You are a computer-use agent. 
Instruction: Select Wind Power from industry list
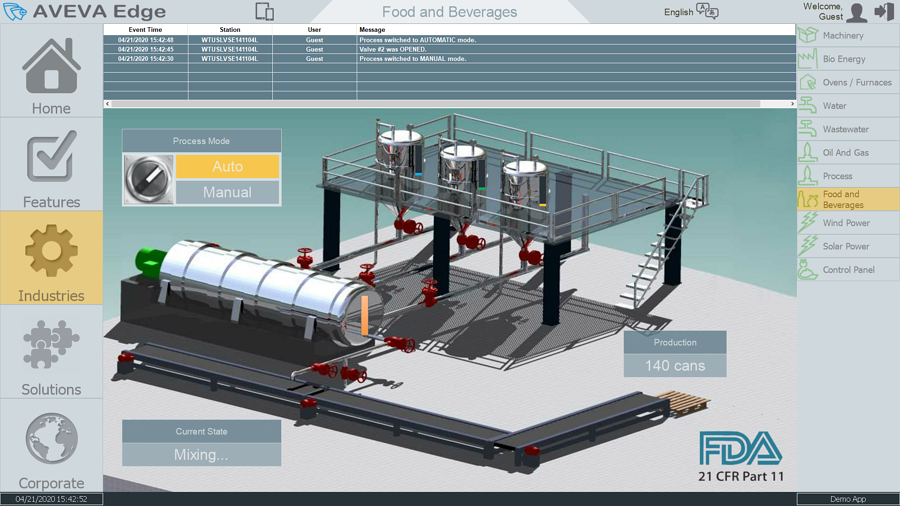point(847,223)
